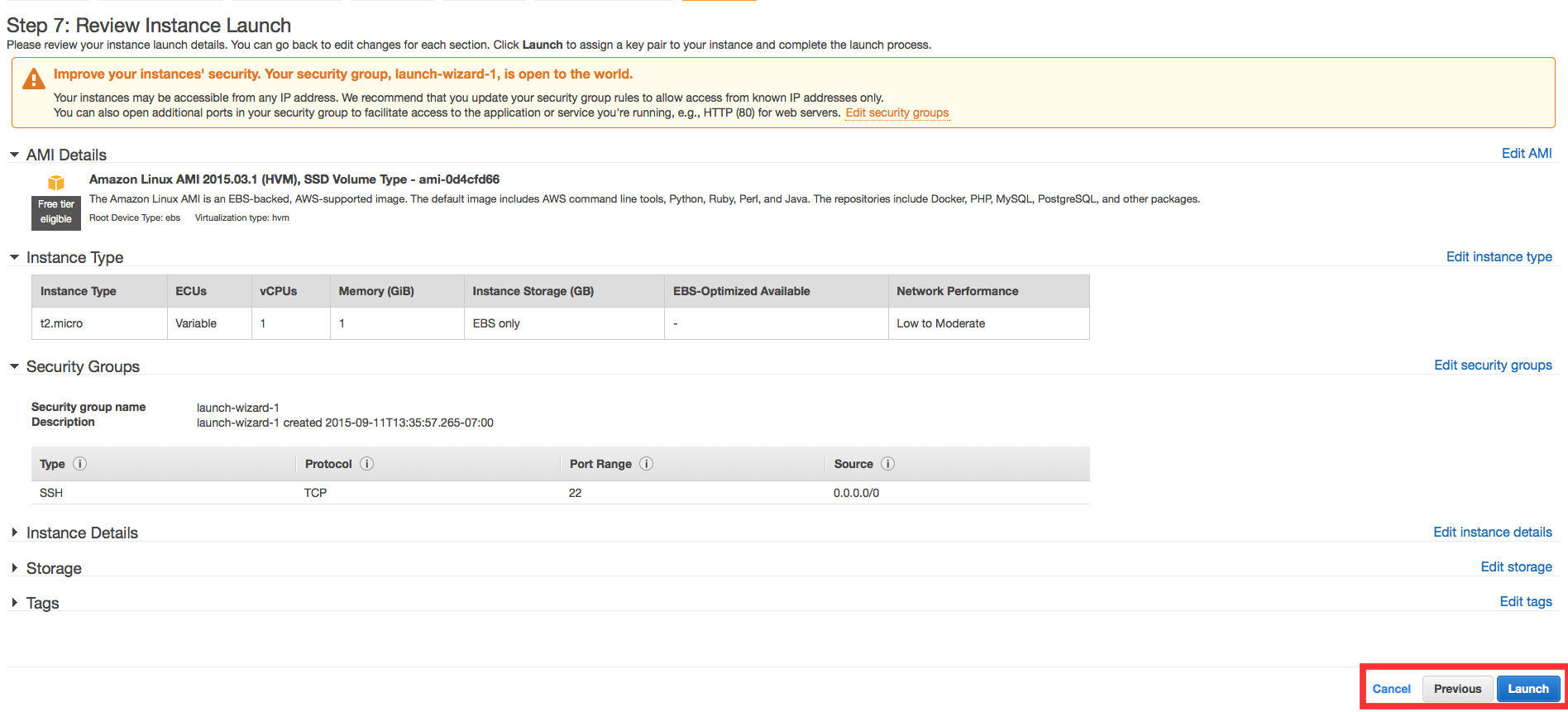Expand the Tags section
Viewport: 1568px width, 712px height.
click(x=14, y=603)
